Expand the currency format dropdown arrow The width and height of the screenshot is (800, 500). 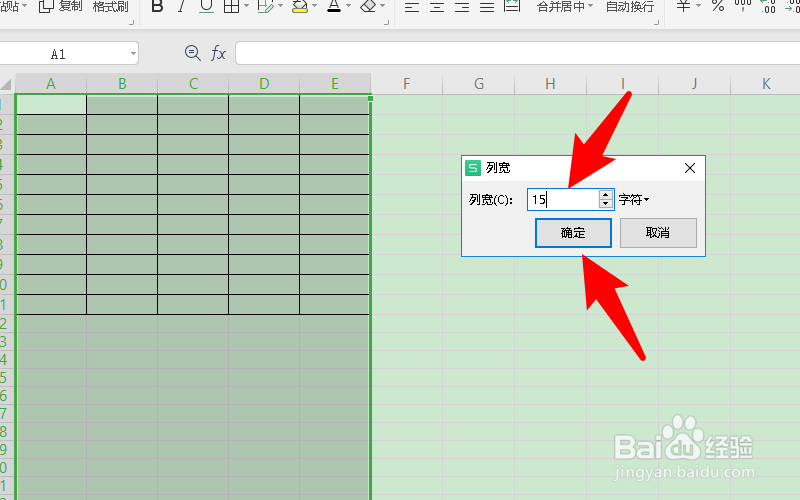698,6
